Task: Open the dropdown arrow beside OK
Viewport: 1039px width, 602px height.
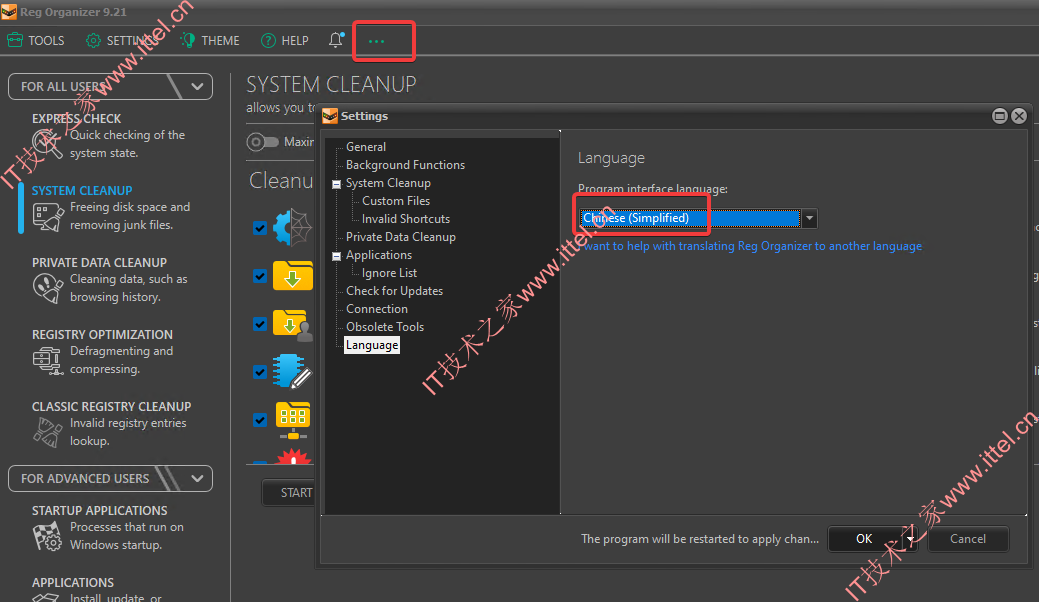Action: (x=911, y=539)
